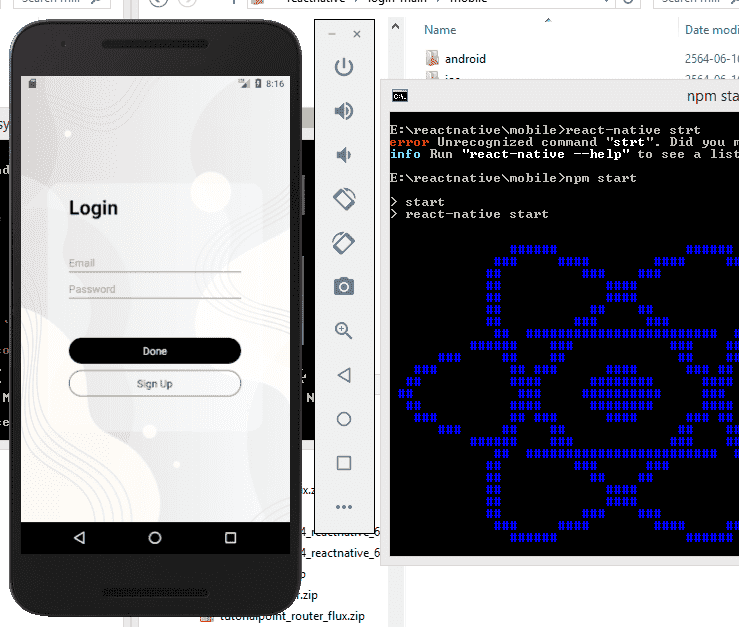Click Overview square in emulator side toolbar
739x627 pixels.
344,463
